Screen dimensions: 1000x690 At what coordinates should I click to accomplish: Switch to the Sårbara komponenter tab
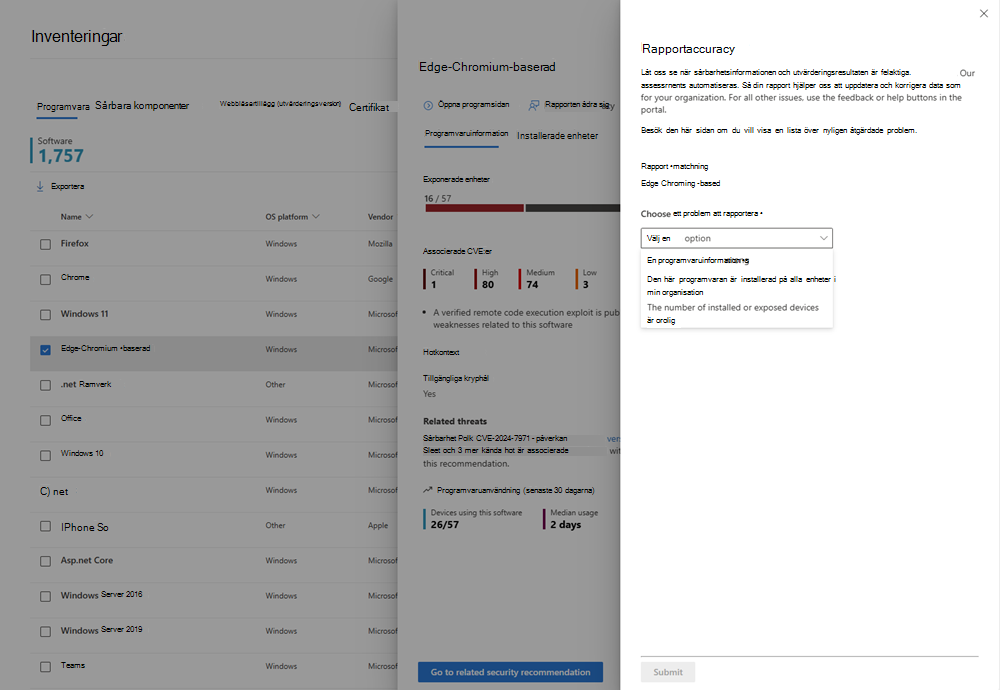142,105
